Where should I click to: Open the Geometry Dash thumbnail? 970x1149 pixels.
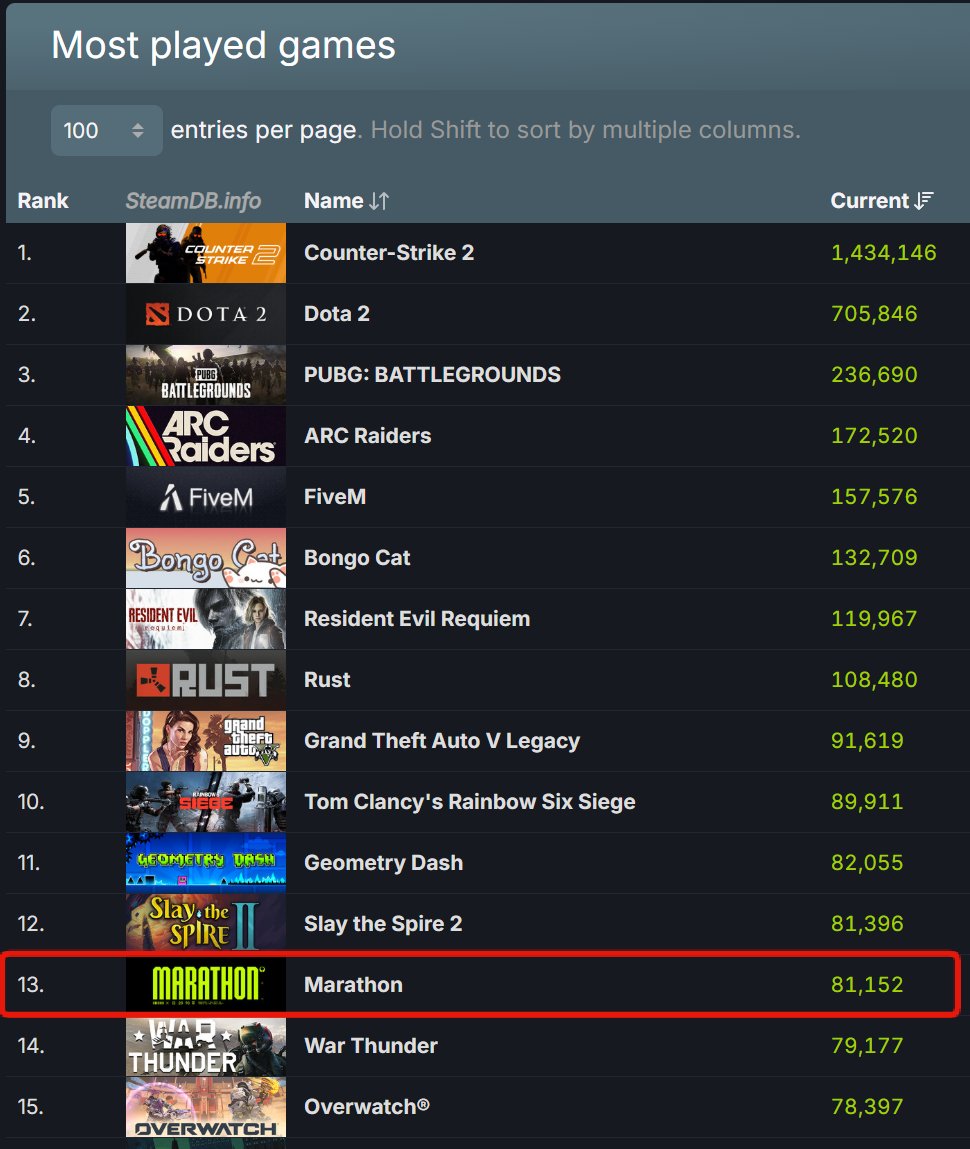pos(206,862)
